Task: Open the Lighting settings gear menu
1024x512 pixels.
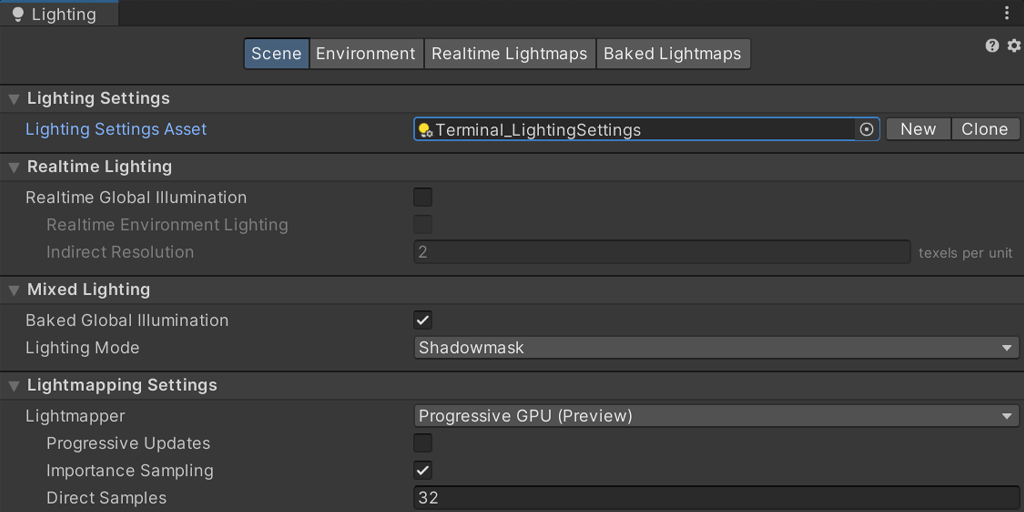Action: click(x=1014, y=46)
